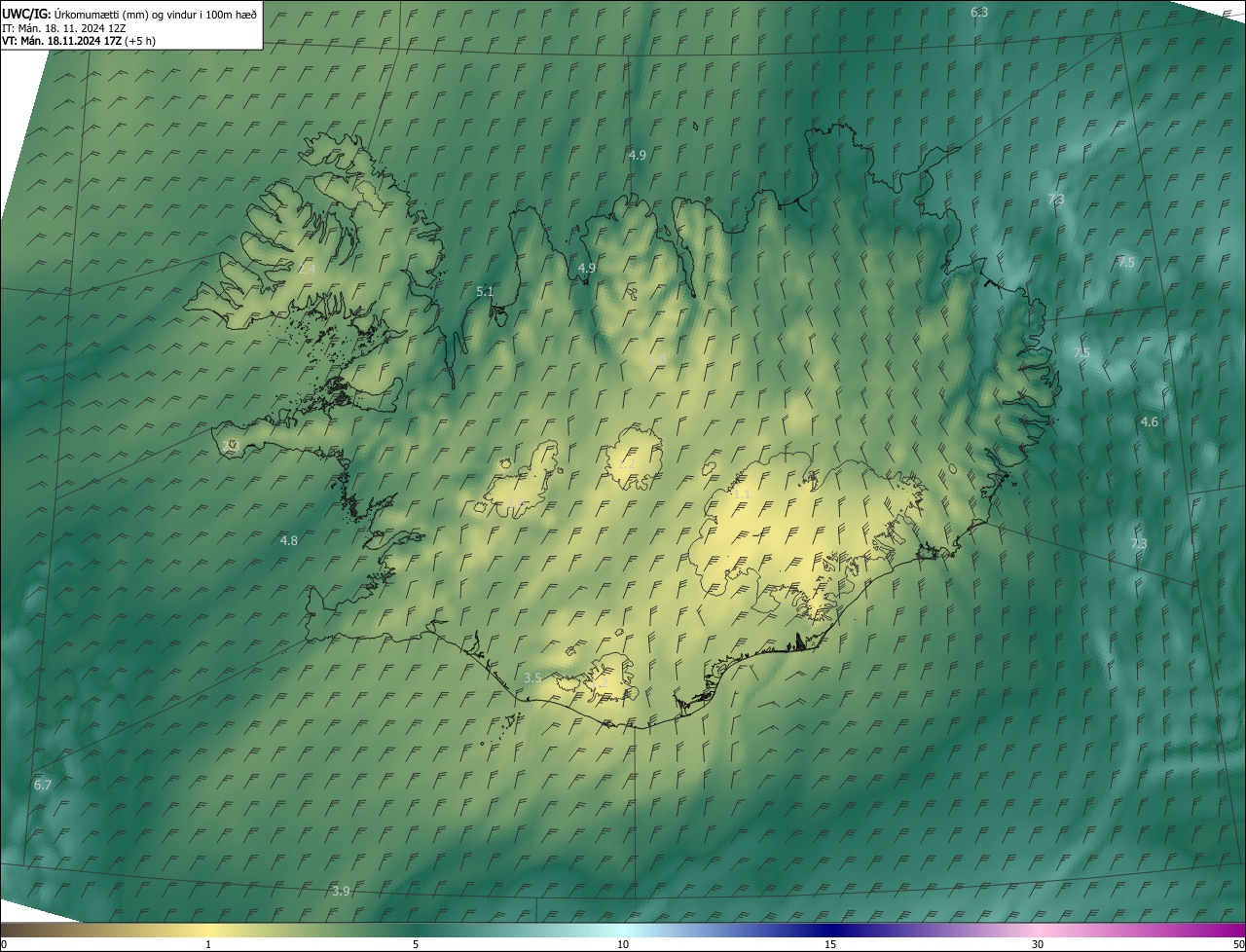Click the '15' tick on the colour scale
This screenshot has width=1246, height=952.
pos(830,944)
